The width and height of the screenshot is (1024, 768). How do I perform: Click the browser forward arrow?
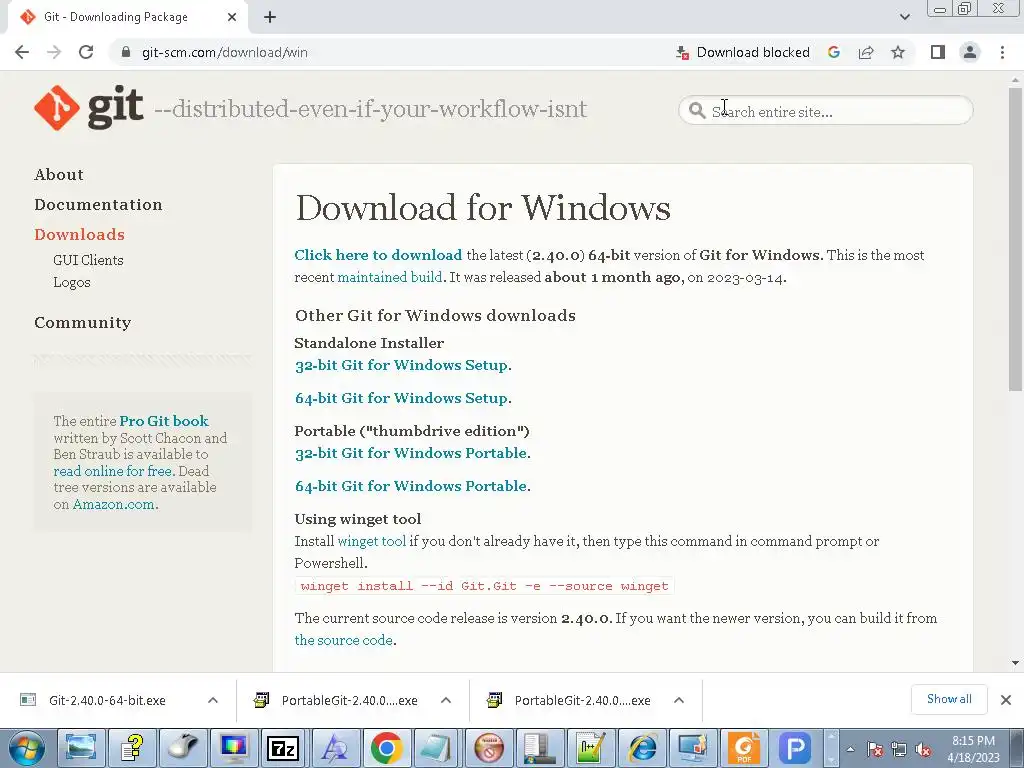point(54,52)
